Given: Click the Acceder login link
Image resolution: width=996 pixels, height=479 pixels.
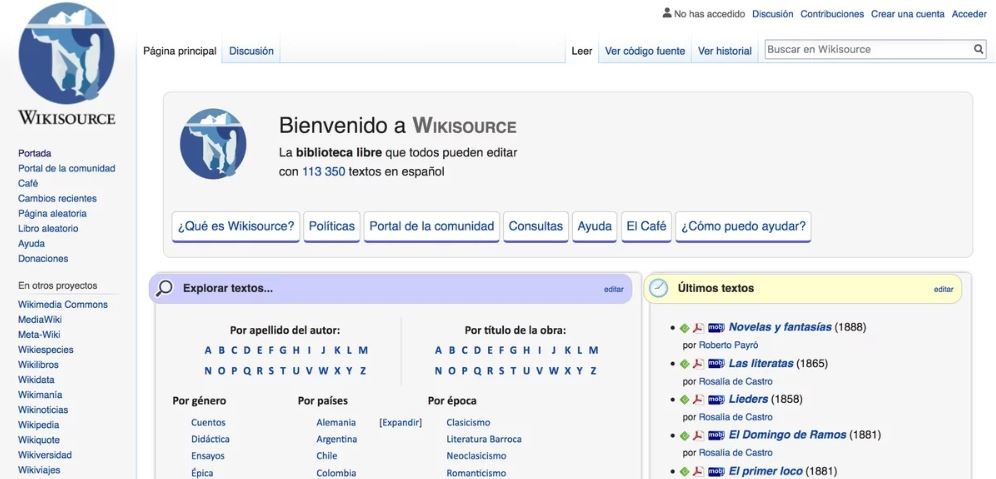Looking at the screenshot, I should point(969,13).
